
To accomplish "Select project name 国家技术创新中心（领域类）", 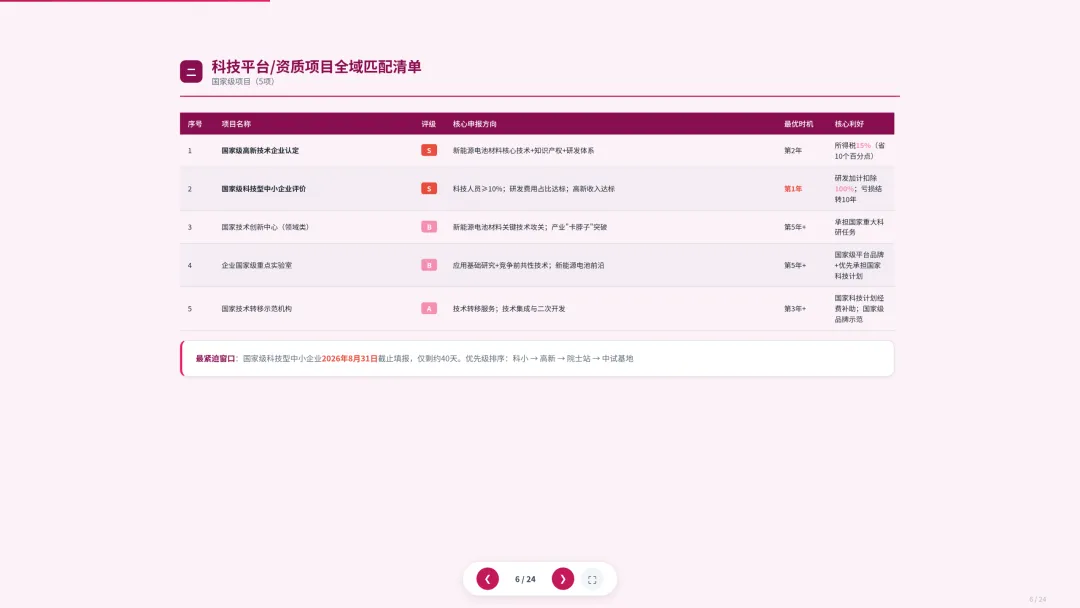I will click(265, 227).
